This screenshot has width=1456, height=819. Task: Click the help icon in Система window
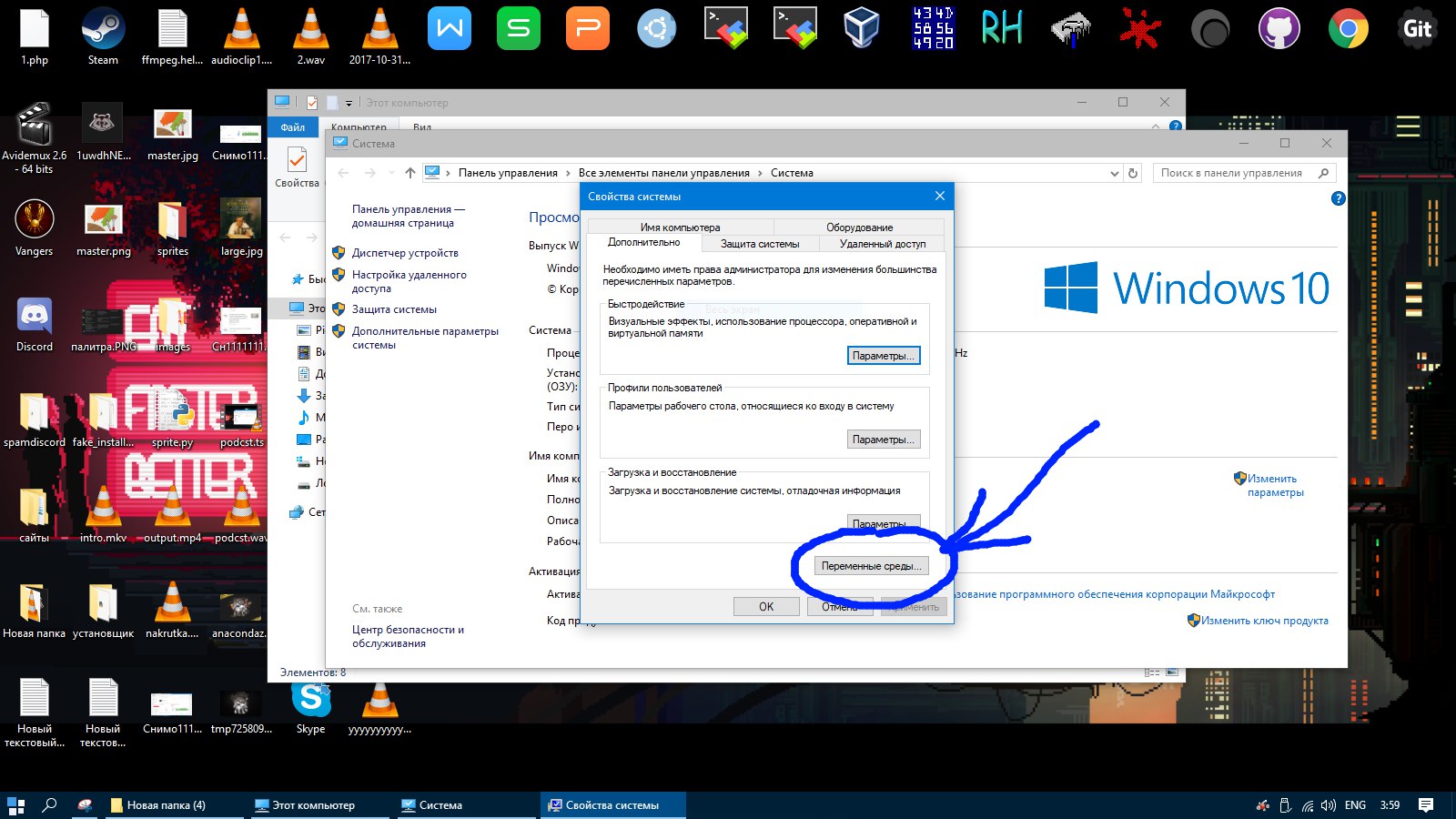pos(1338,198)
